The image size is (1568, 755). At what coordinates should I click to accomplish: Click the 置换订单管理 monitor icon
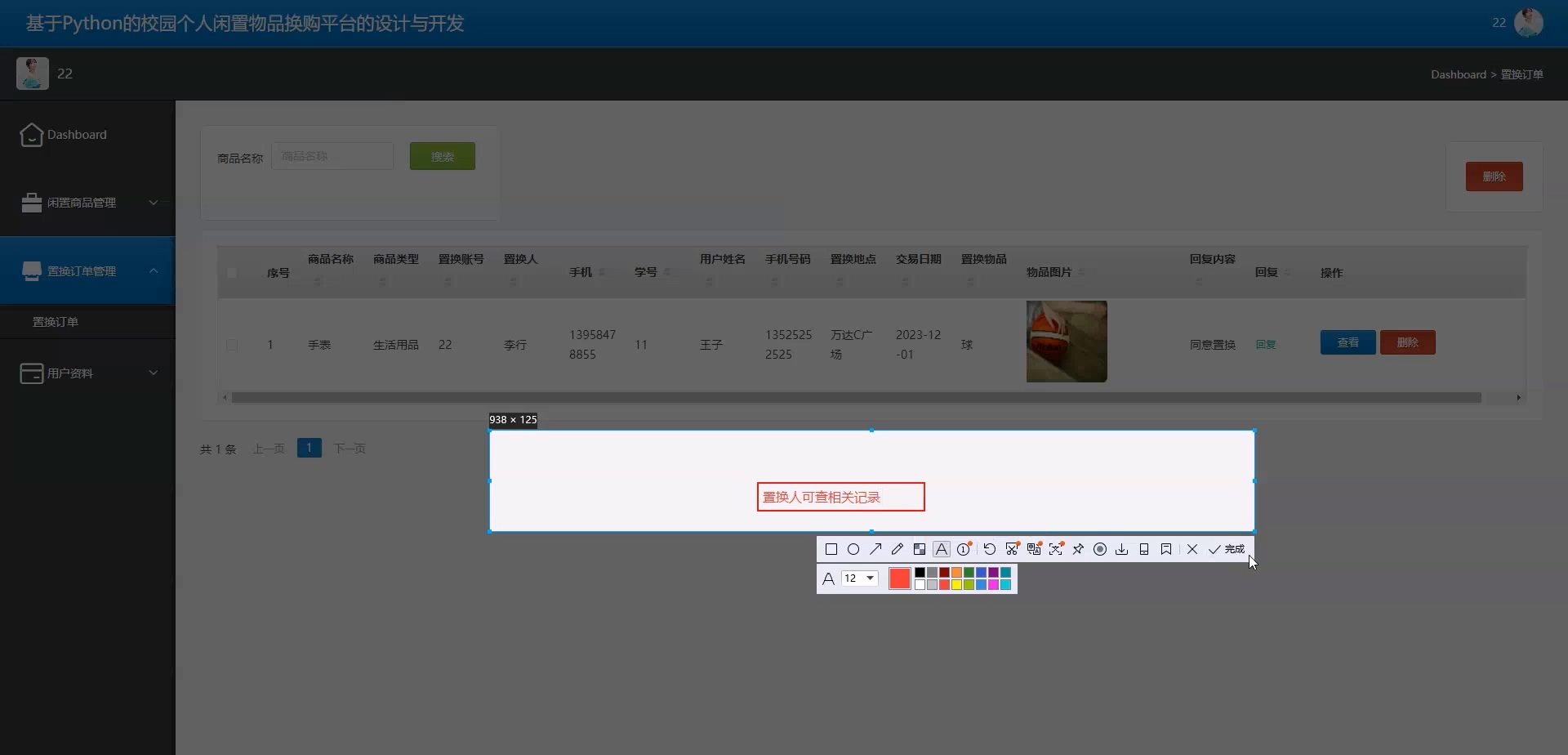click(32, 271)
